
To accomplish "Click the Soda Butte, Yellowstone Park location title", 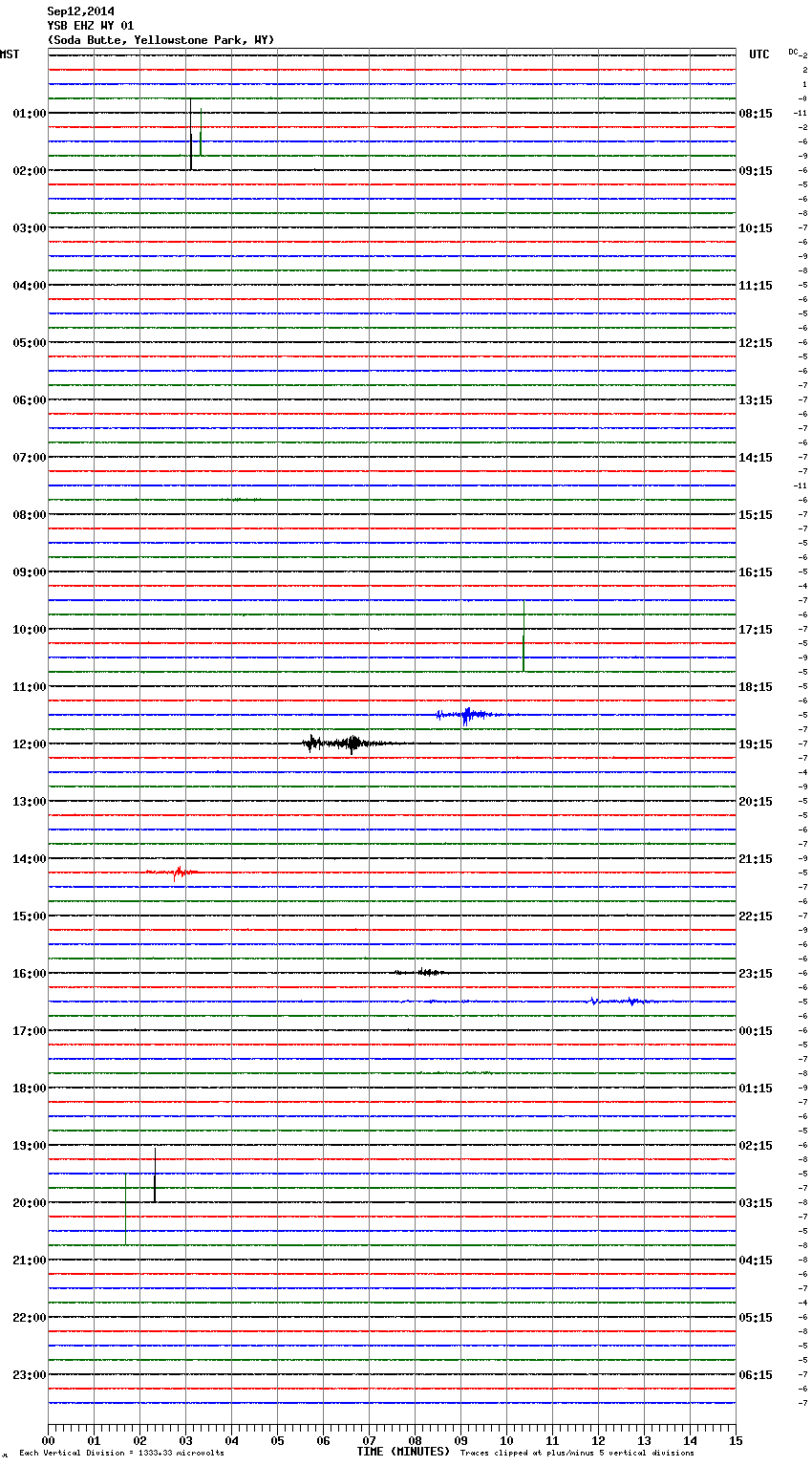I will coord(160,40).
